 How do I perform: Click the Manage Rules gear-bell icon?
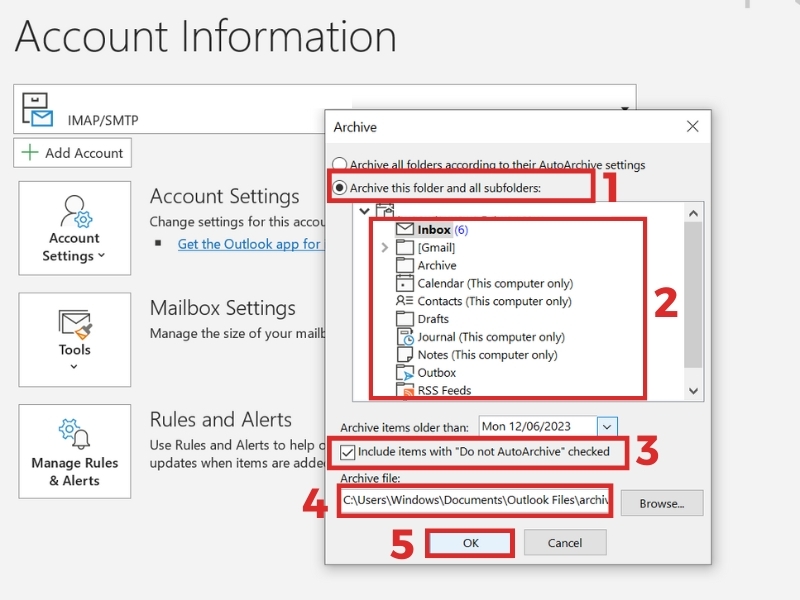[x=74, y=434]
